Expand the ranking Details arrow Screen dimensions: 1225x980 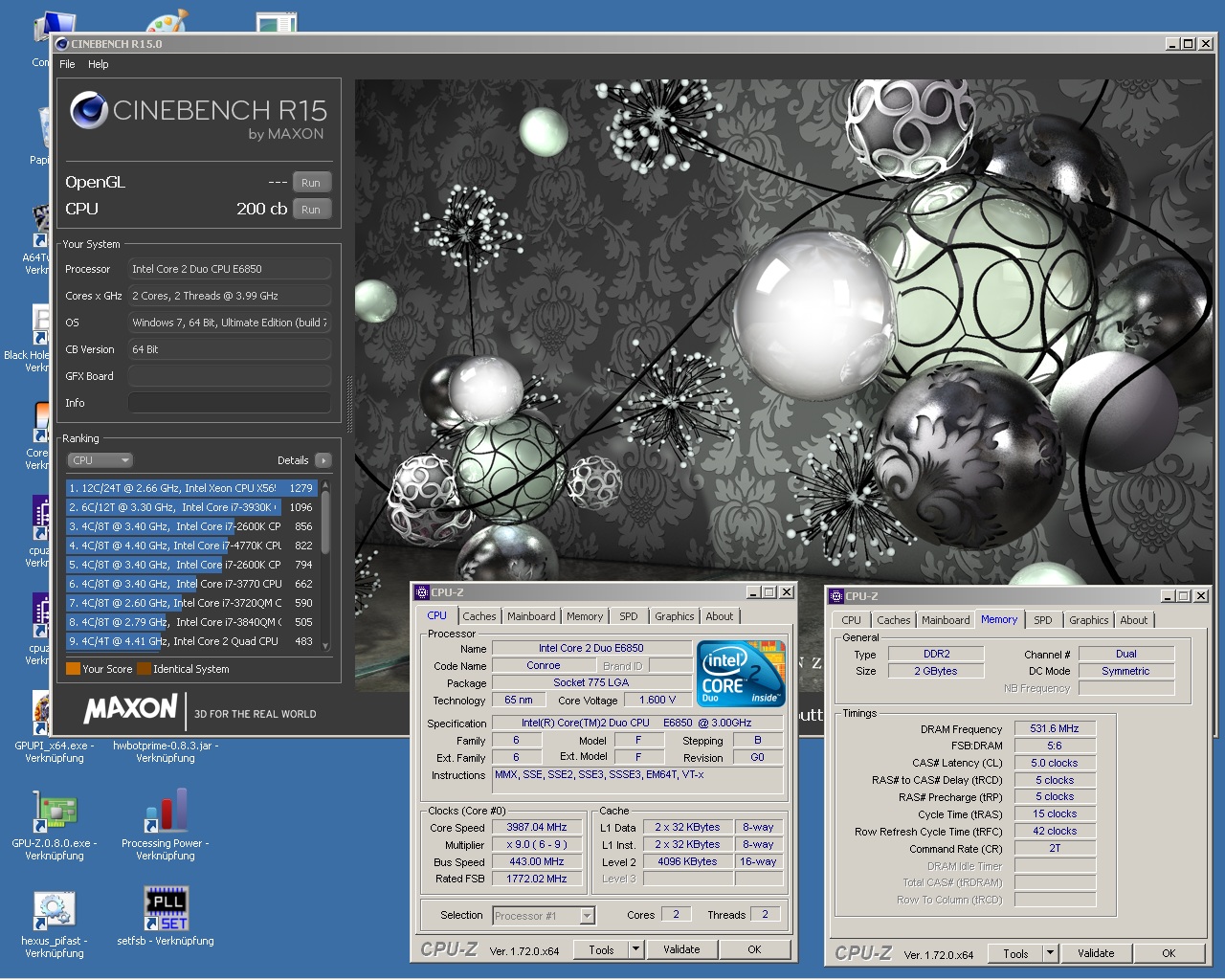click(x=323, y=460)
